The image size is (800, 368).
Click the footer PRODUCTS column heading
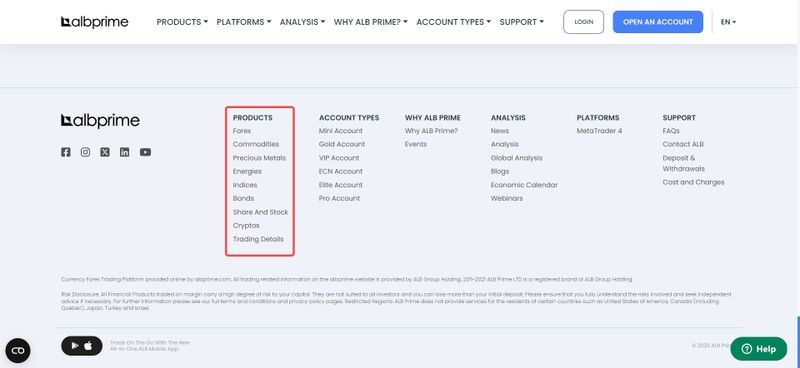(x=253, y=117)
